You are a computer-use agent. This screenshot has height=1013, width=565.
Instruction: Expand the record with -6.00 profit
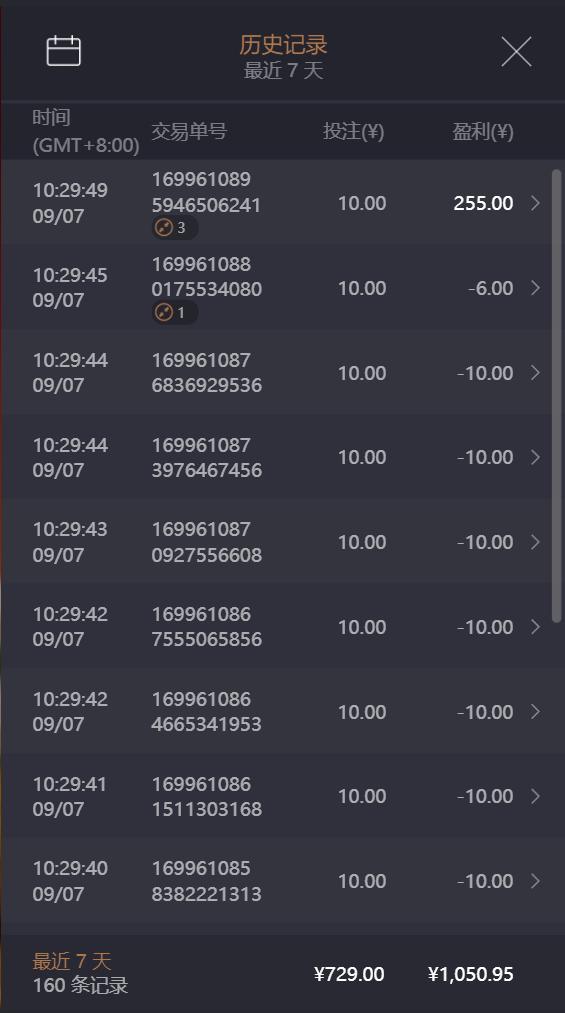tap(535, 288)
